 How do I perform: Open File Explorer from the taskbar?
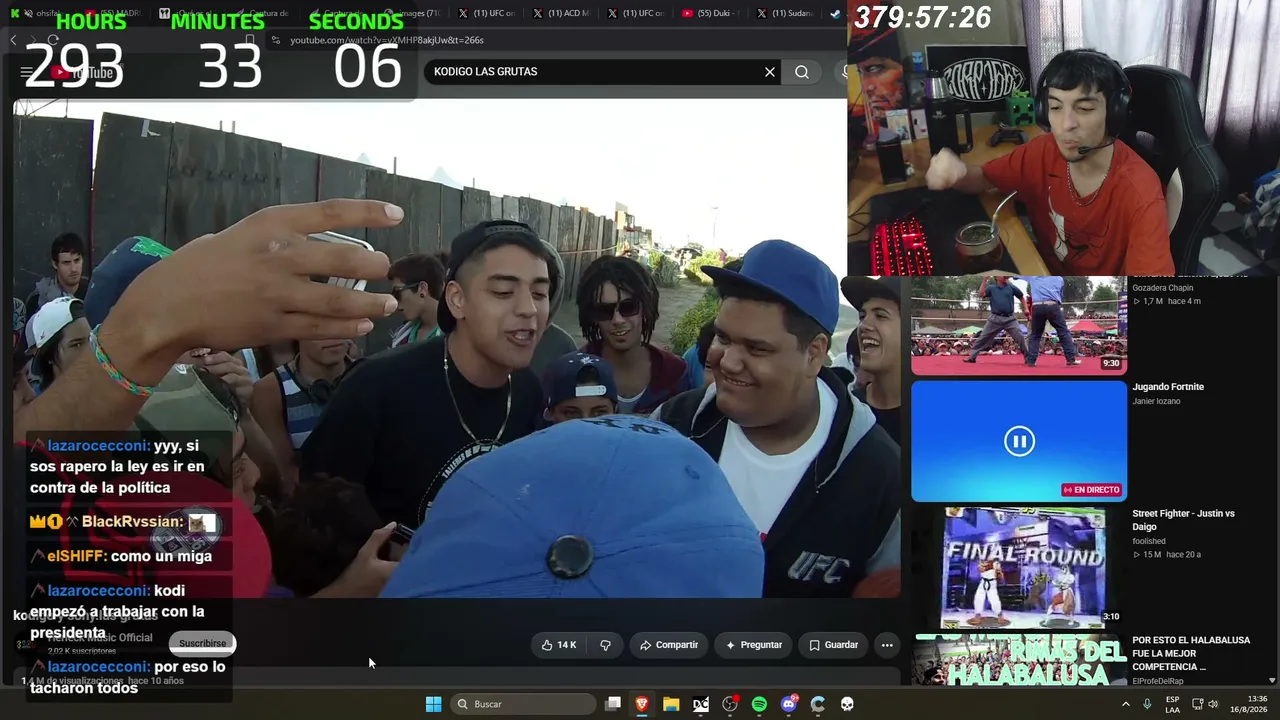[x=671, y=704]
